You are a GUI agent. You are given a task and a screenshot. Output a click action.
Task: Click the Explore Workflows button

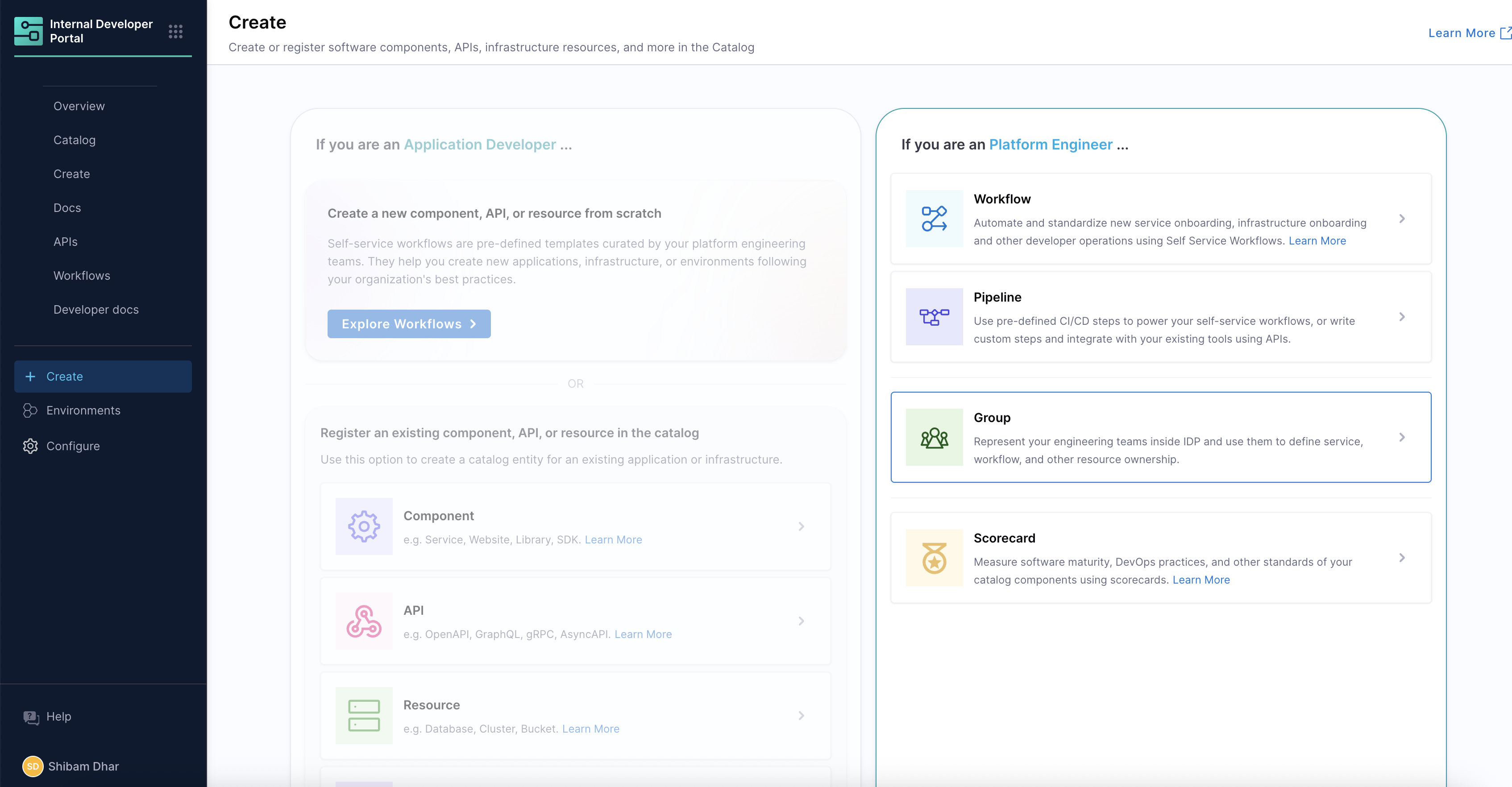click(x=408, y=323)
